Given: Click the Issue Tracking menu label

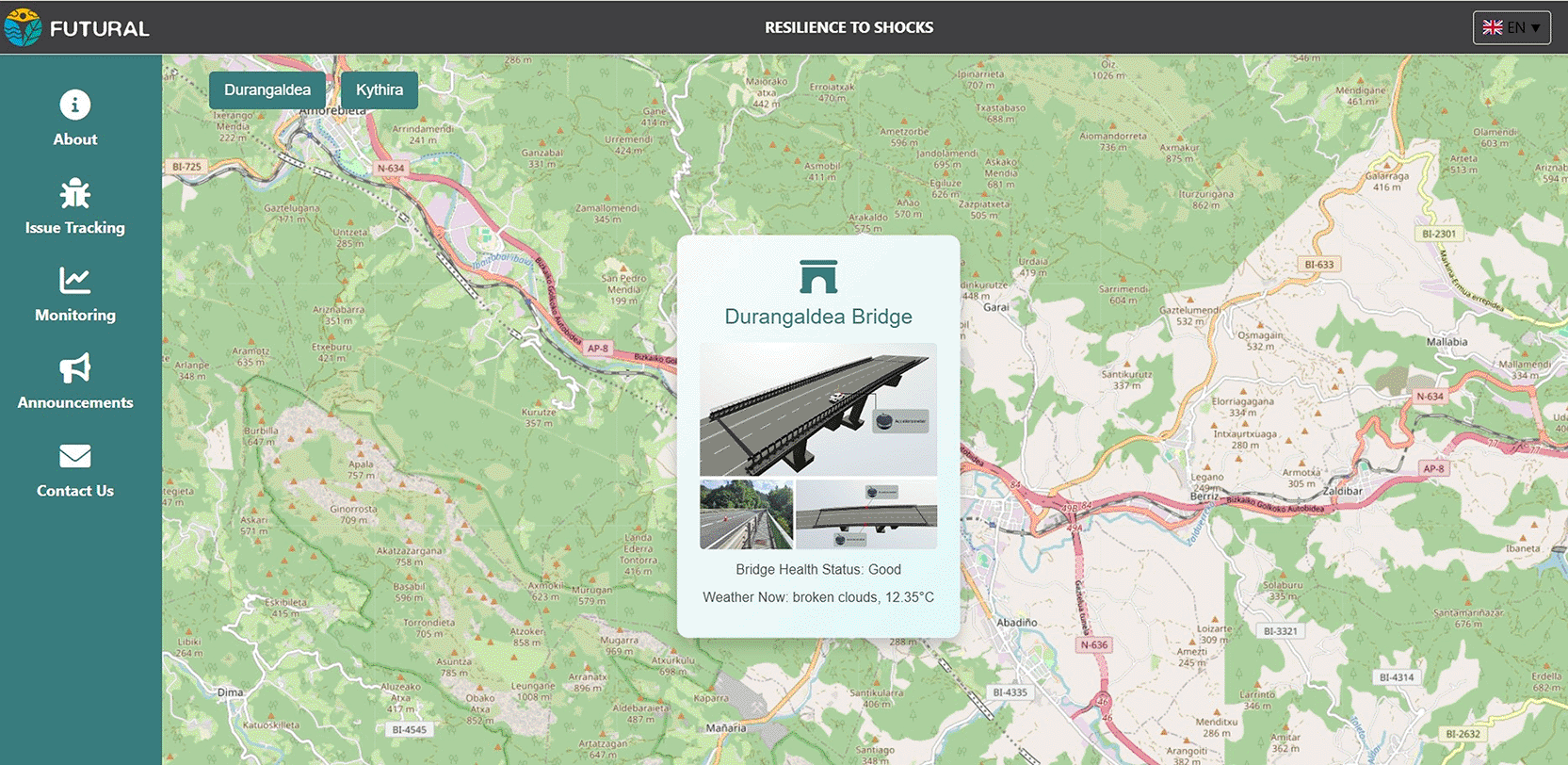Looking at the screenshot, I should click(x=75, y=228).
